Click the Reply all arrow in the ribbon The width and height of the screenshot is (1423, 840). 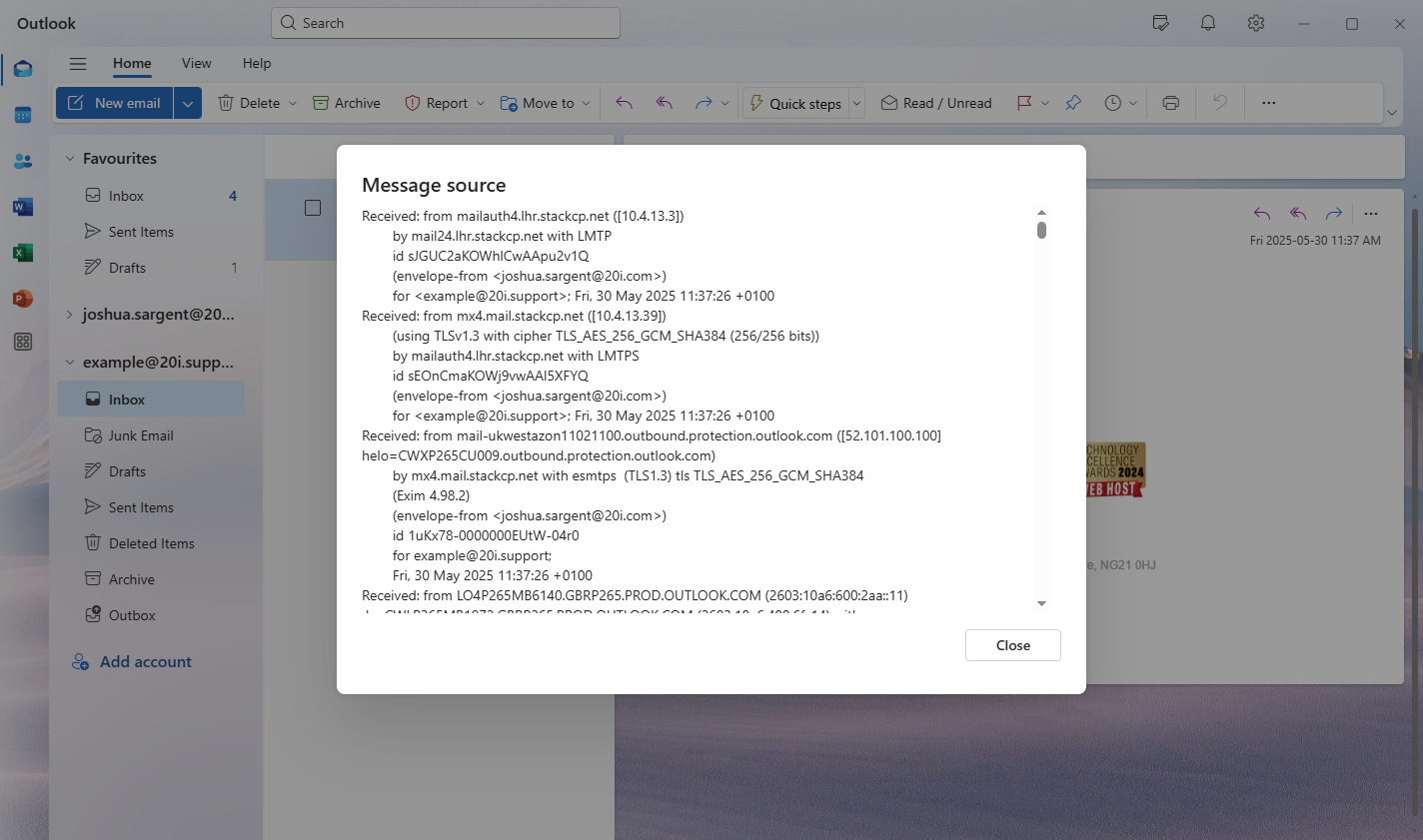(665, 103)
